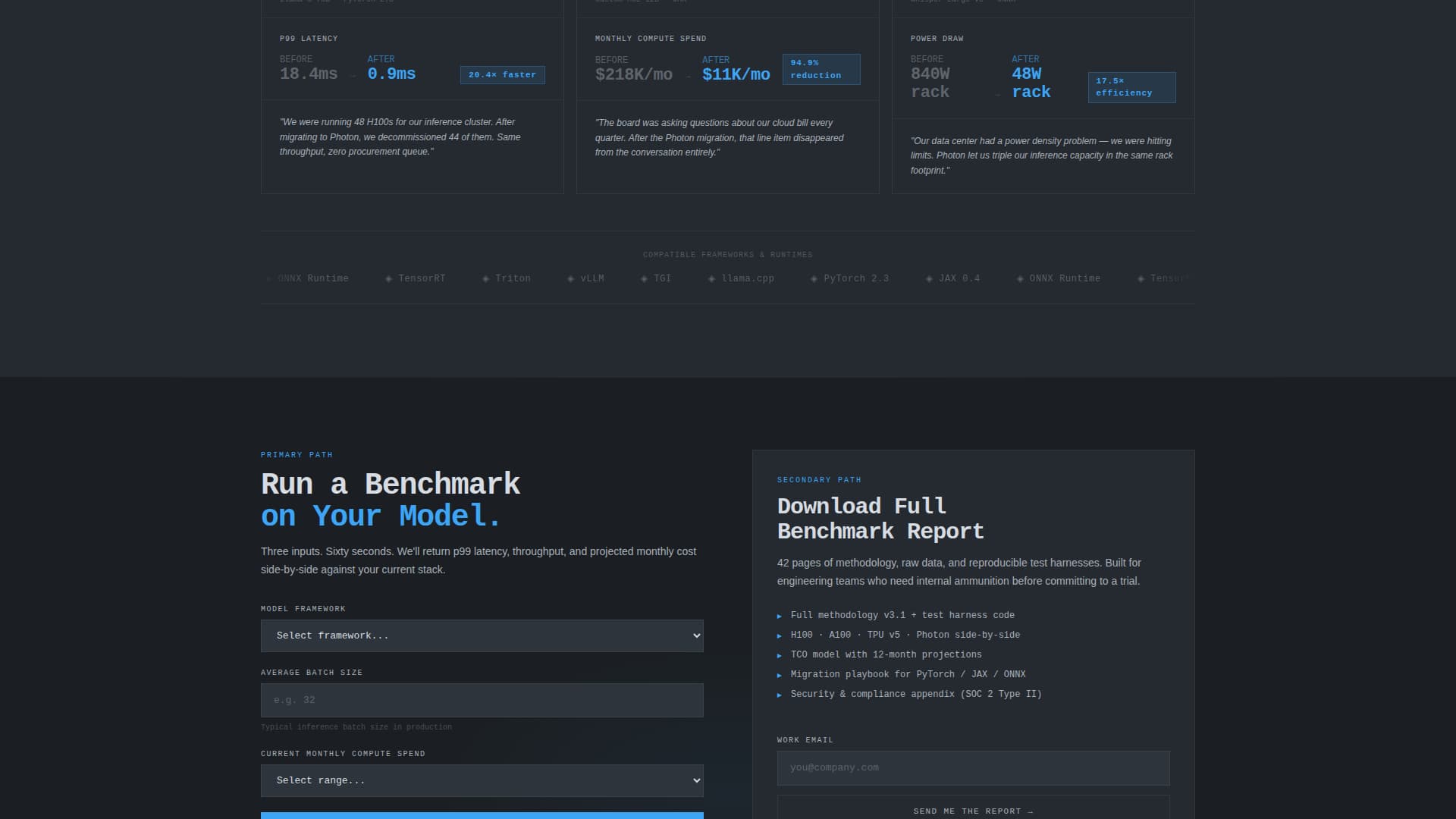The image size is (1456, 819).
Task: Click the blue benchmark submit button
Action: (482, 815)
